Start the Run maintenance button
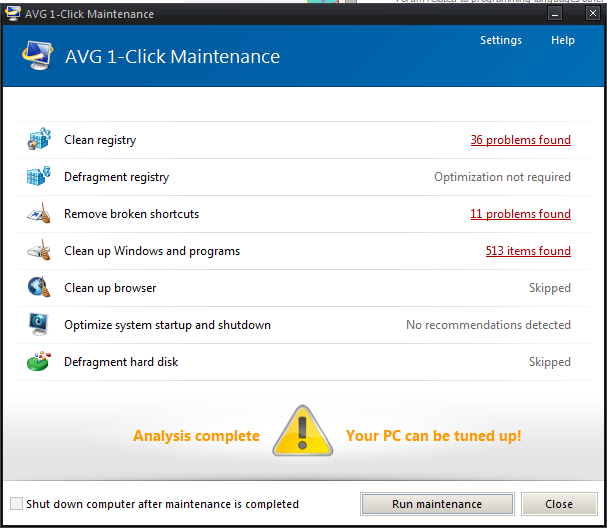Image resolution: width=607 pixels, height=528 pixels. coord(437,504)
